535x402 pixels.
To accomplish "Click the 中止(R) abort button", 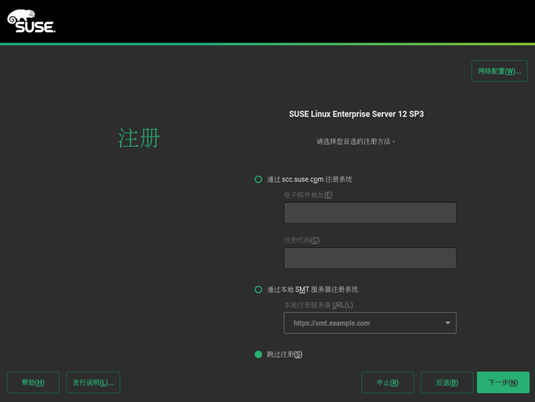I will (388, 383).
